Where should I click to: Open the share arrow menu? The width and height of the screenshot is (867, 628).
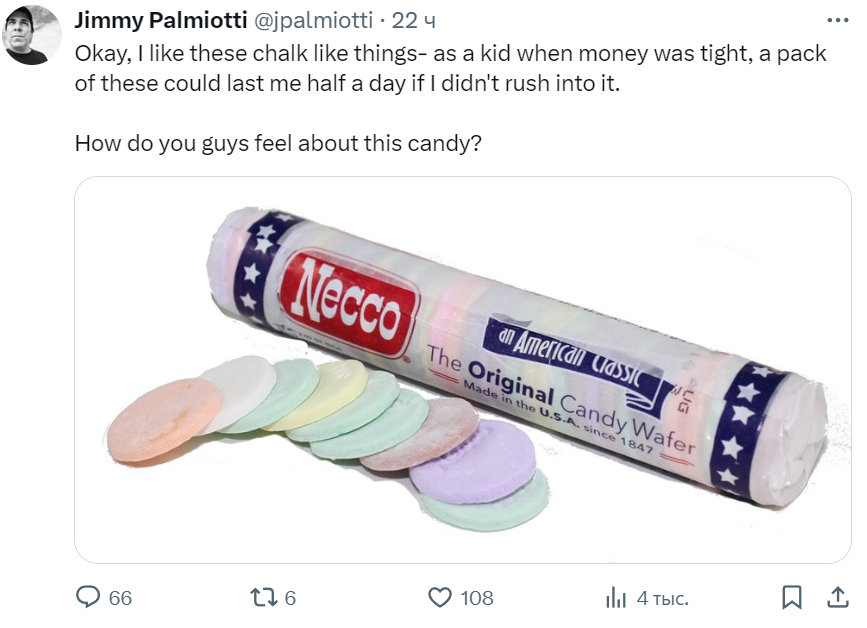(x=836, y=597)
